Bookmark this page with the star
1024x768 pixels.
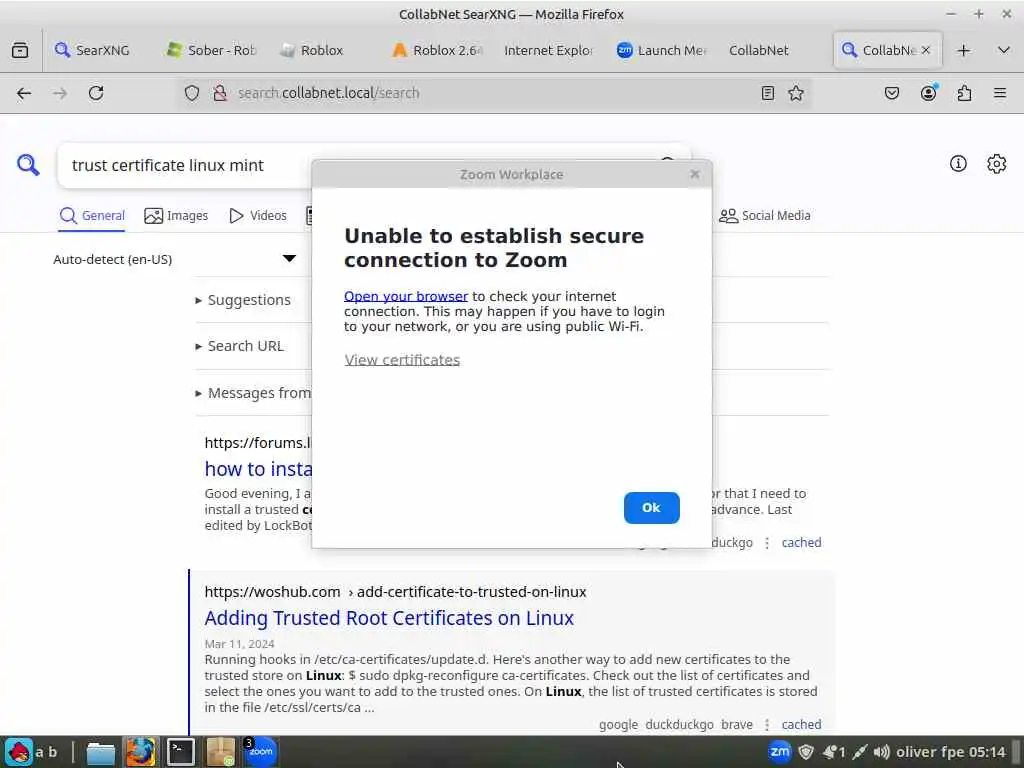[795, 93]
